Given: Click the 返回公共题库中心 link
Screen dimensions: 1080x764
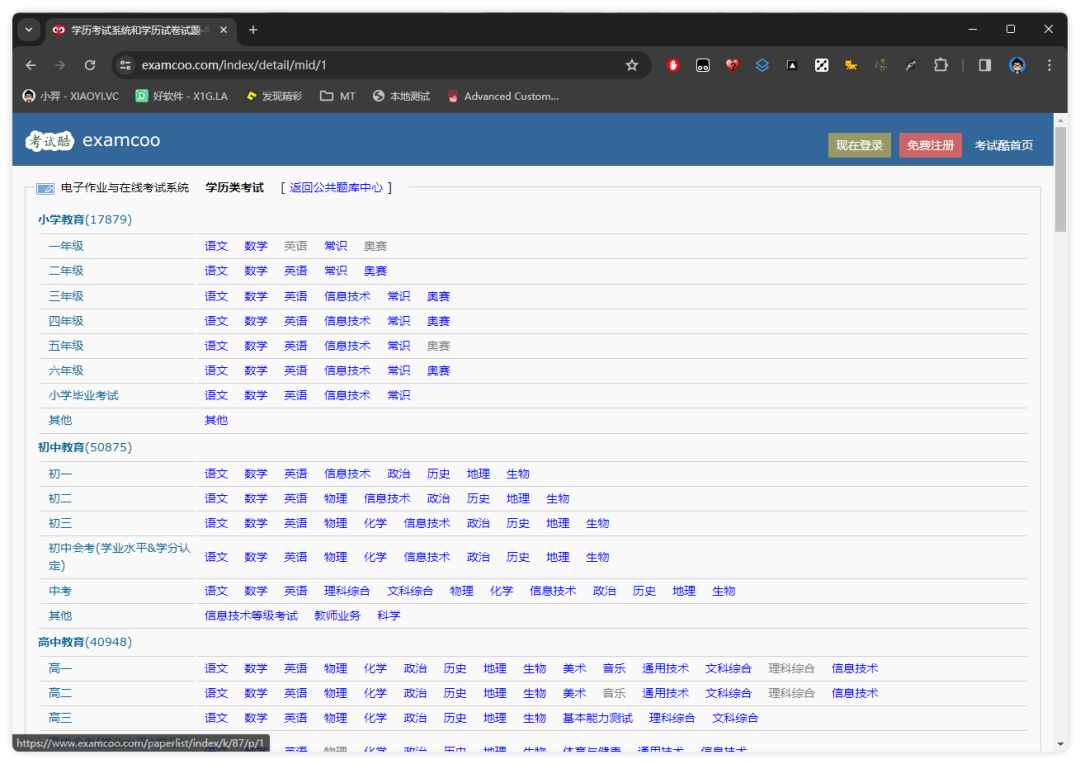Looking at the screenshot, I should tap(336, 187).
